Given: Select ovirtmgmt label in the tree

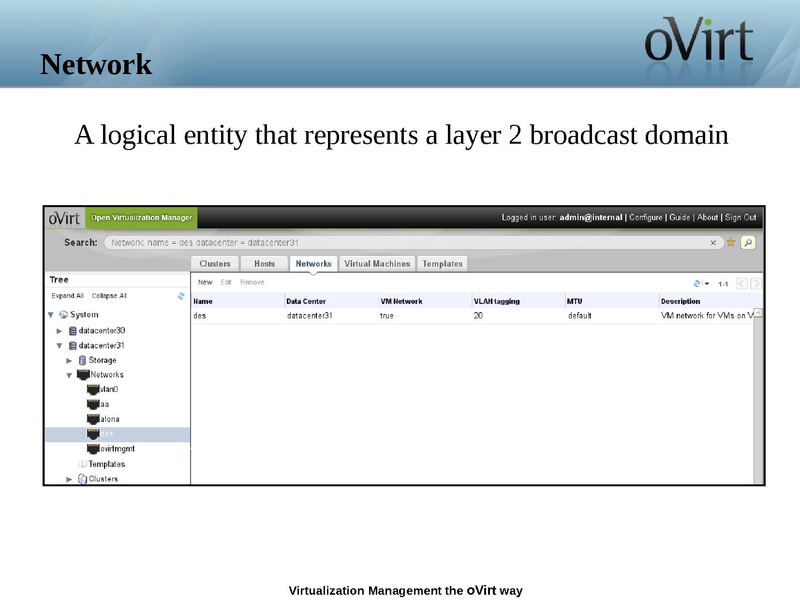Looking at the screenshot, I should coord(117,449).
